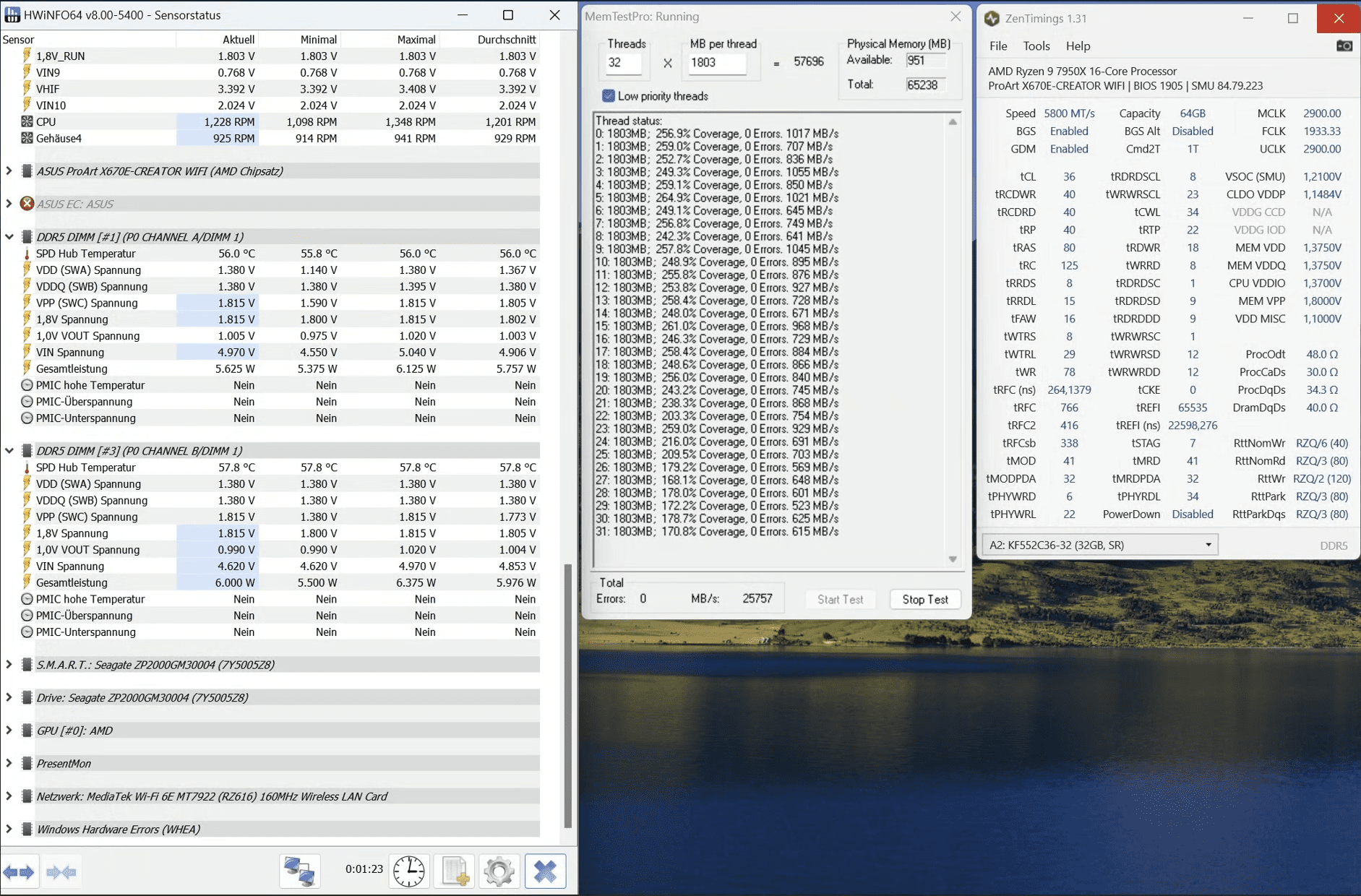Expand the Netzwerk: MediaTek Wi-Fi group
The width and height of the screenshot is (1361, 896).
pyautogui.click(x=9, y=796)
